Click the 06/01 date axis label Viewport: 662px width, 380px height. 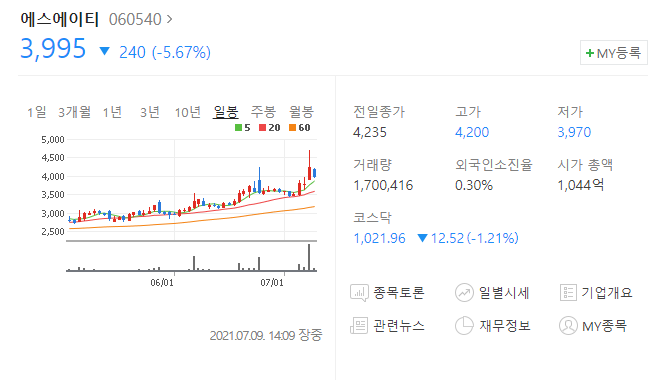coord(162,282)
